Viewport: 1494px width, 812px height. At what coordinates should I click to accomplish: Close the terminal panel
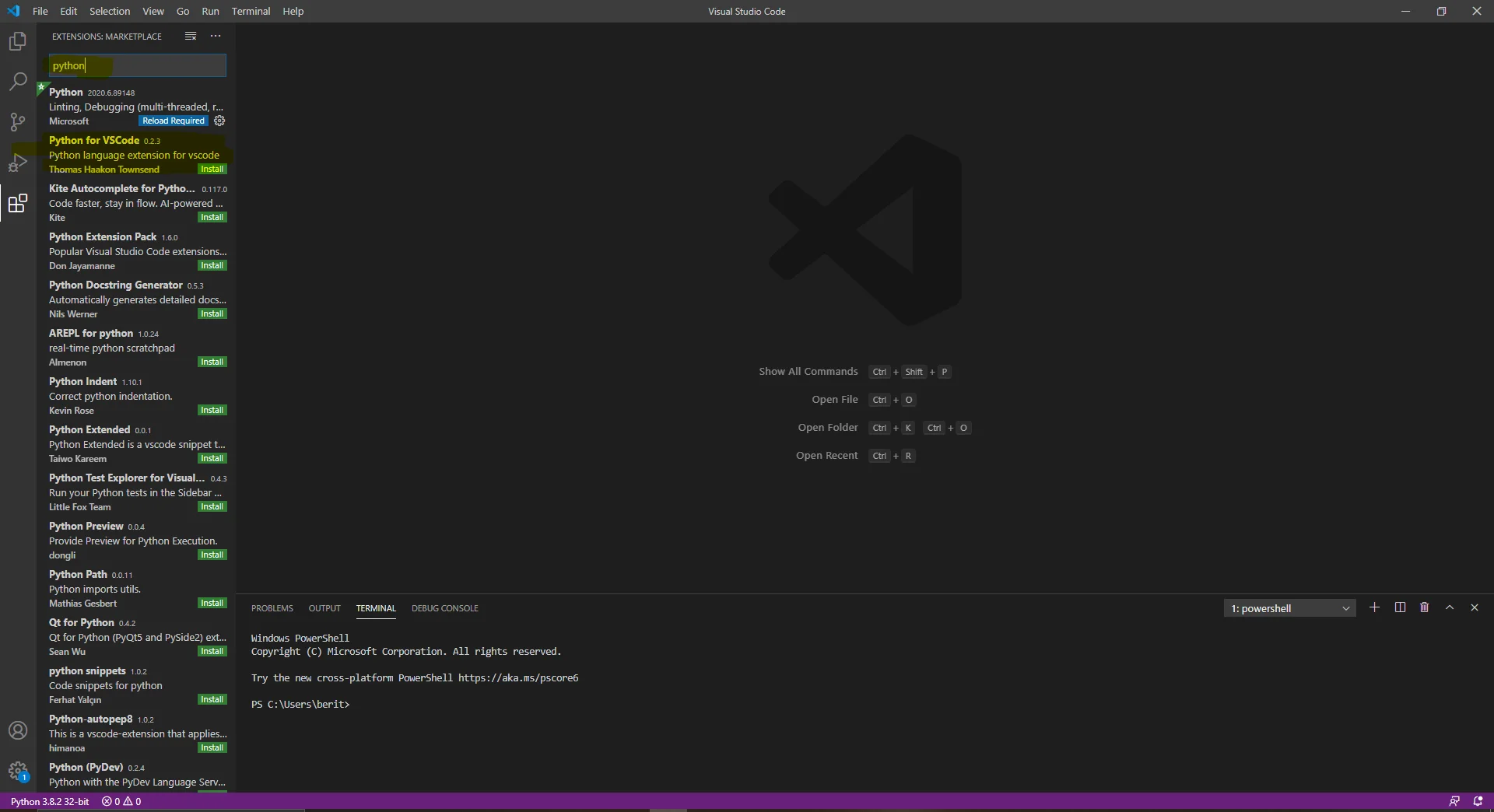point(1475,607)
